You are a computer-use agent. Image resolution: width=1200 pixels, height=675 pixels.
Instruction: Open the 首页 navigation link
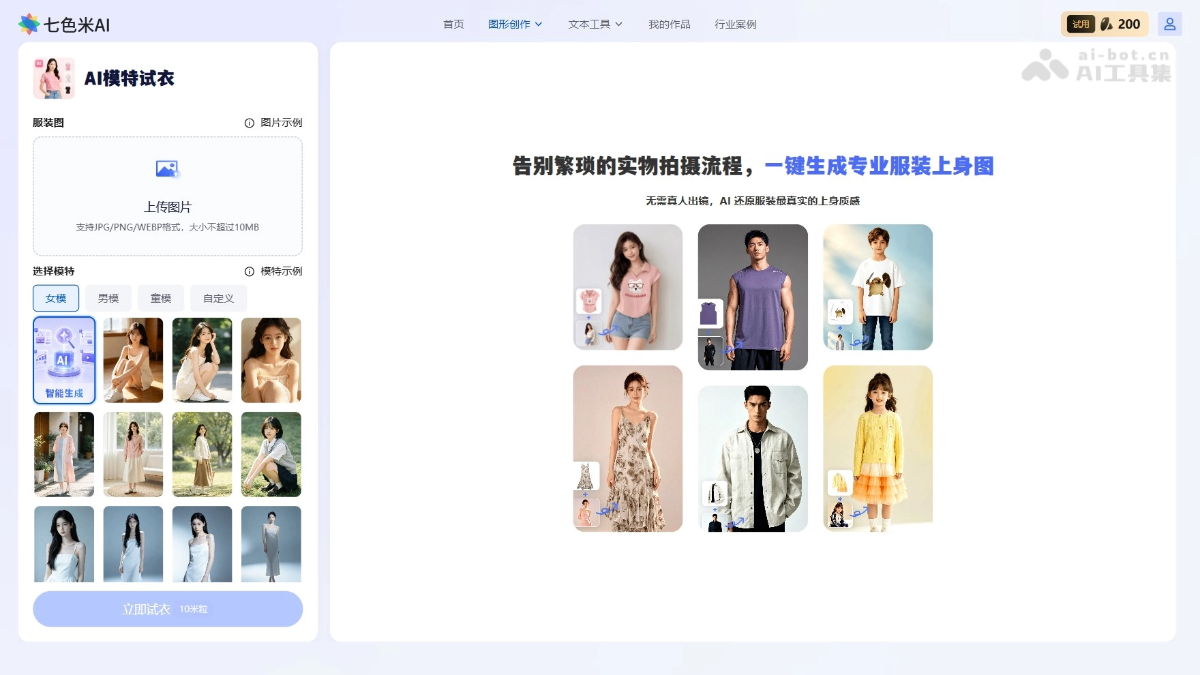[454, 24]
